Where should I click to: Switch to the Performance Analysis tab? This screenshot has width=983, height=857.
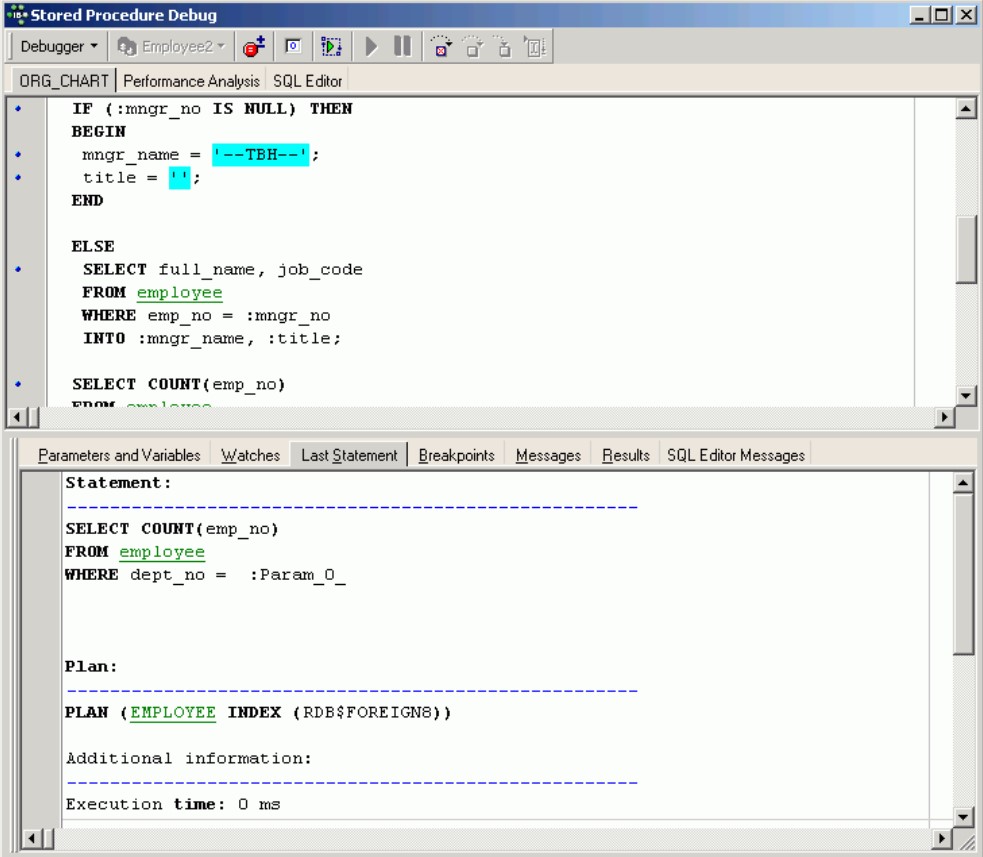pyautogui.click(x=191, y=81)
